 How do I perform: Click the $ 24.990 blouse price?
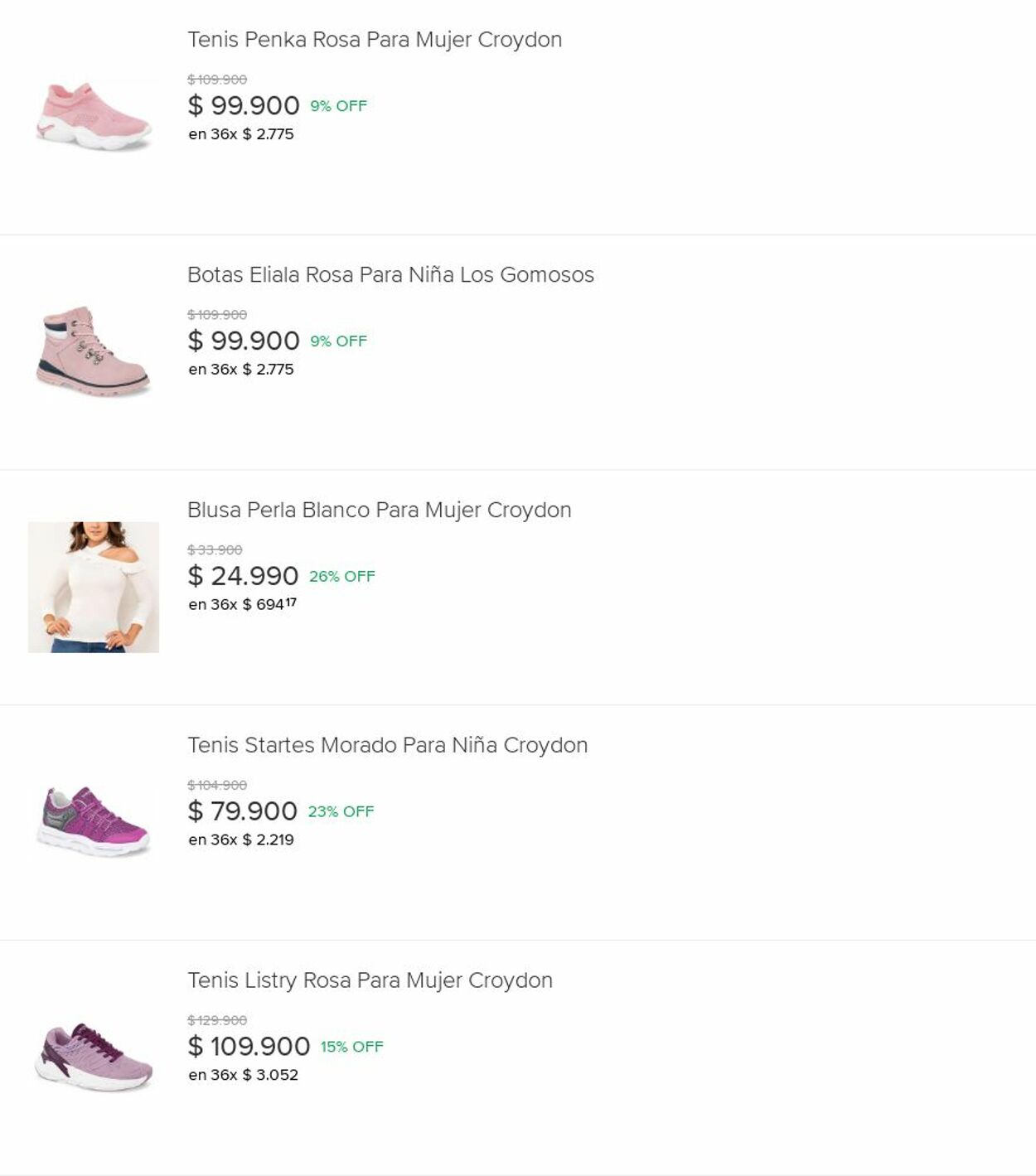243,576
